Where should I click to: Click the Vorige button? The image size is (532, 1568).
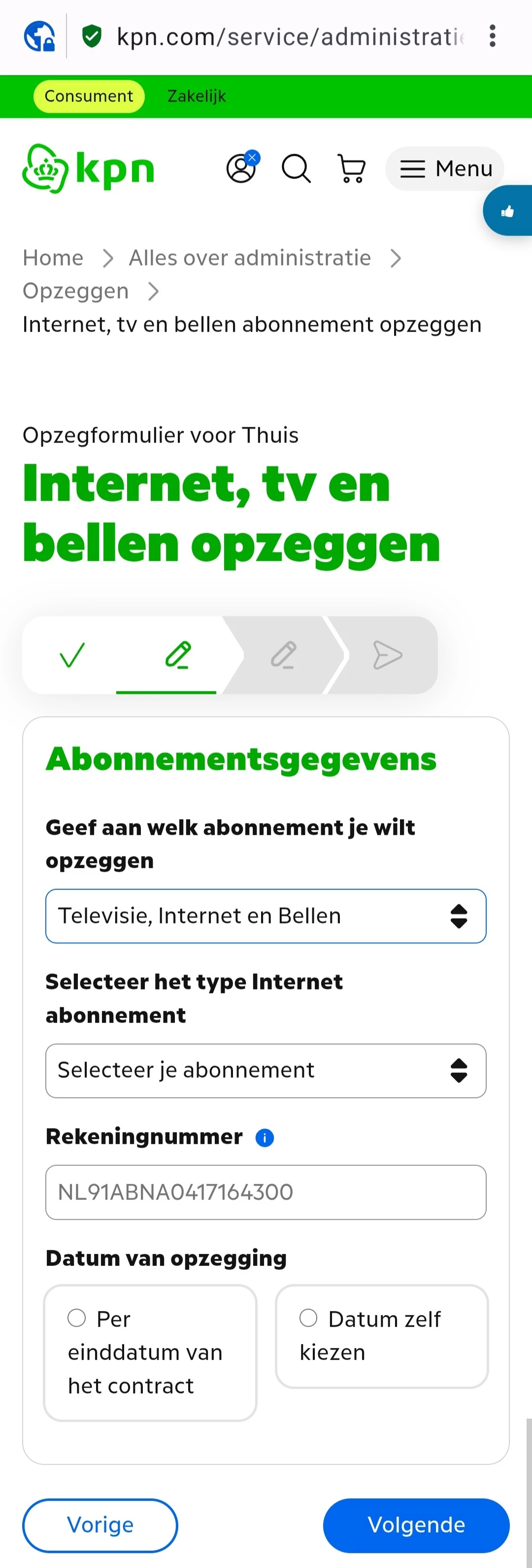100,1525
